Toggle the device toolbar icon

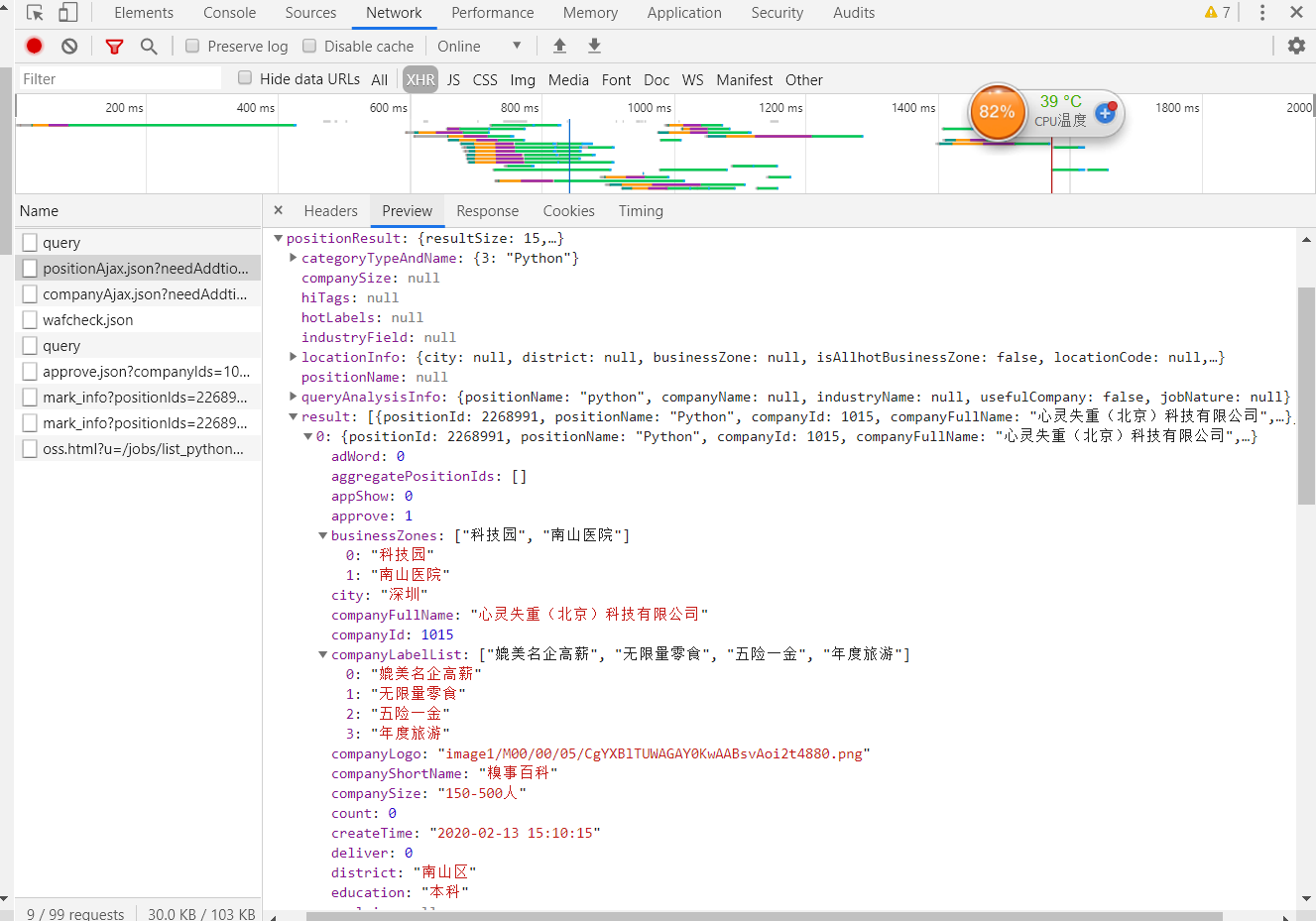pos(68,13)
